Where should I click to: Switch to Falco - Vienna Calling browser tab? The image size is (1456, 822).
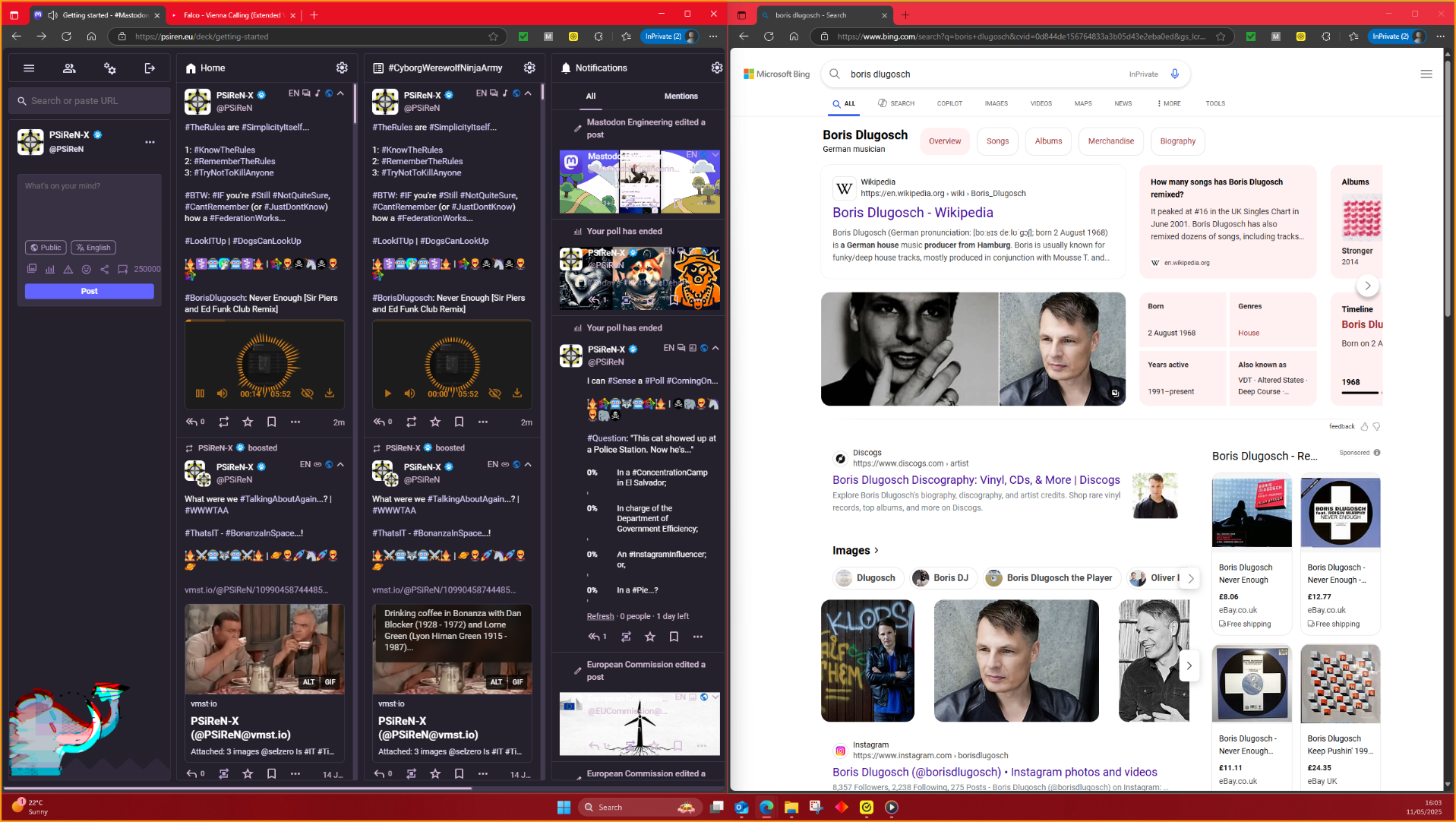pos(233,15)
